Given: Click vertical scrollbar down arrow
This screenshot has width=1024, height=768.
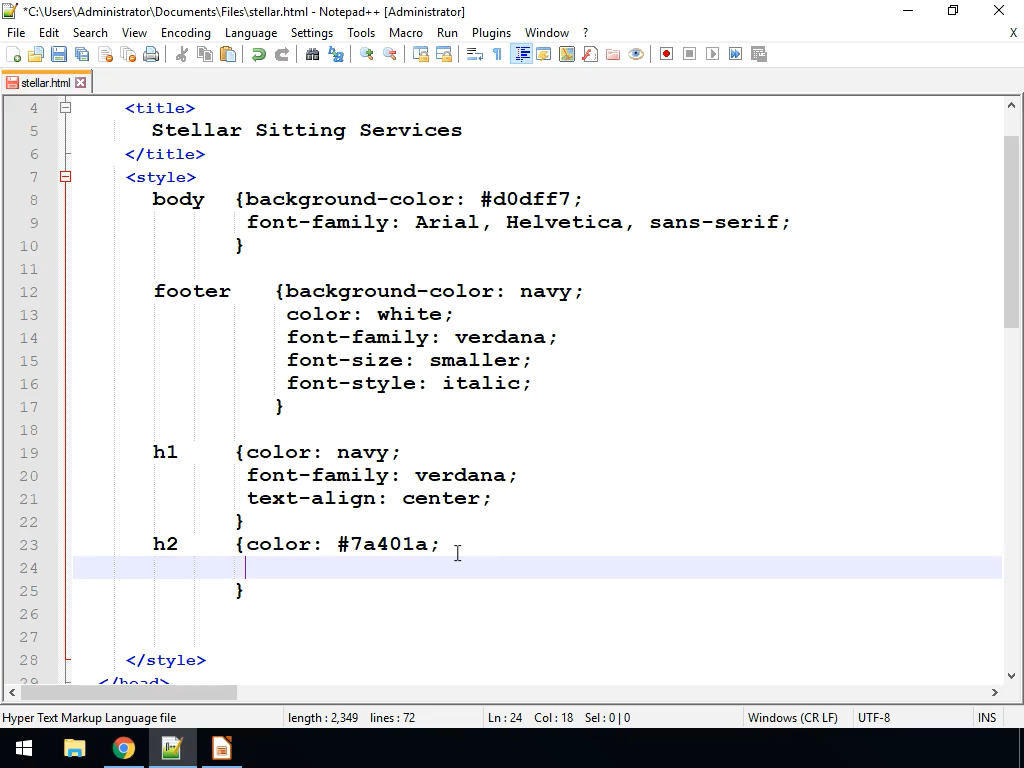Looking at the screenshot, I should tap(1011, 676).
